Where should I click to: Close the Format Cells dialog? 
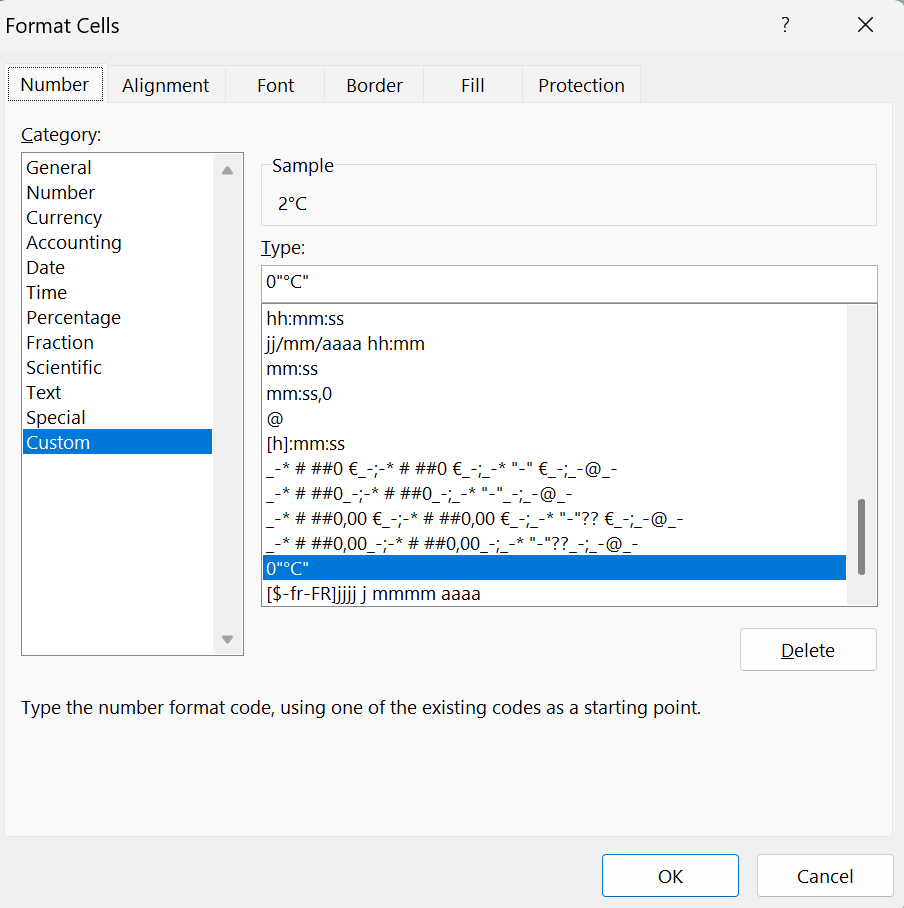pyautogui.click(x=865, y=25)
